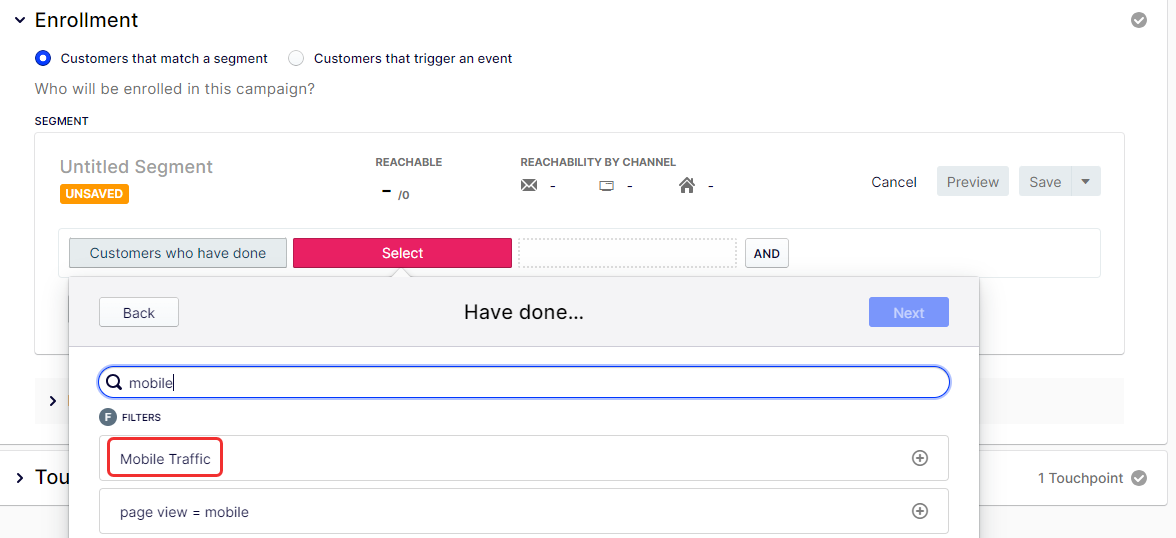Click the Back button
1176x538 pixels.
[139, 312]
